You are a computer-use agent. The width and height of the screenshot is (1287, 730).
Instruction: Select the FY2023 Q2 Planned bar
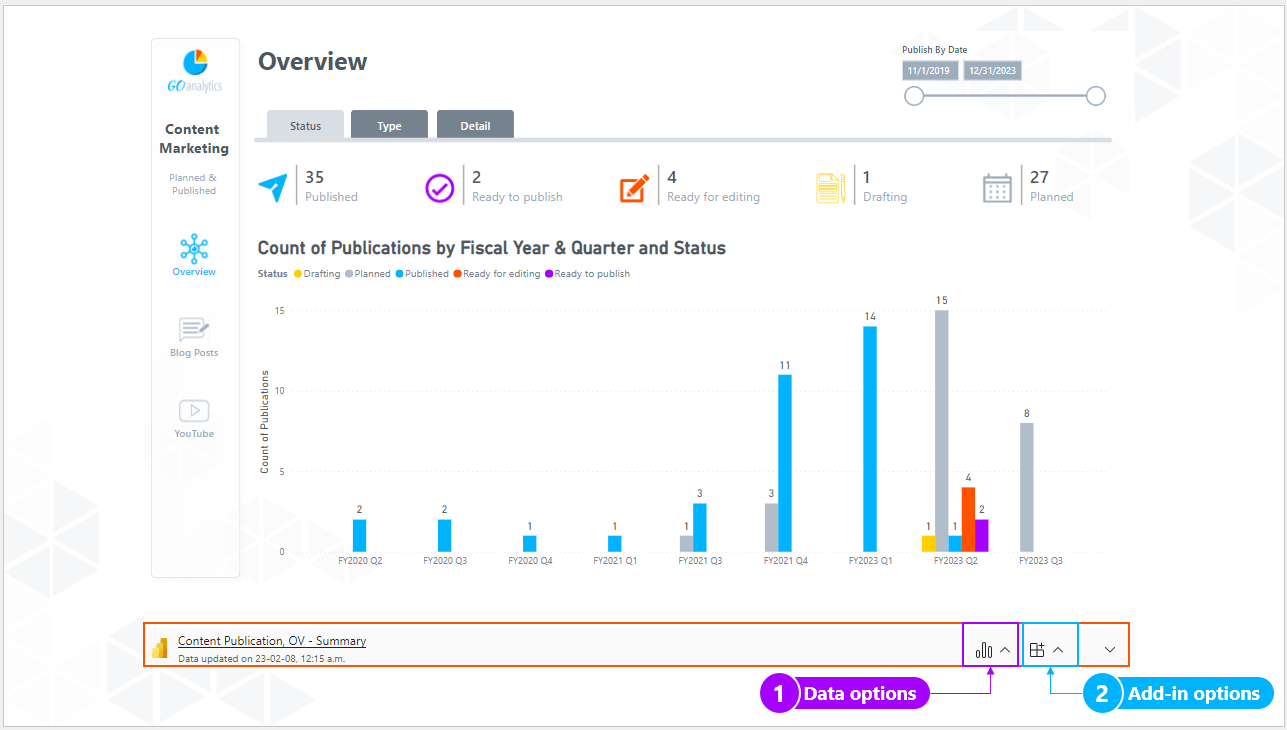pyautogui.click(x=942, y=431)
